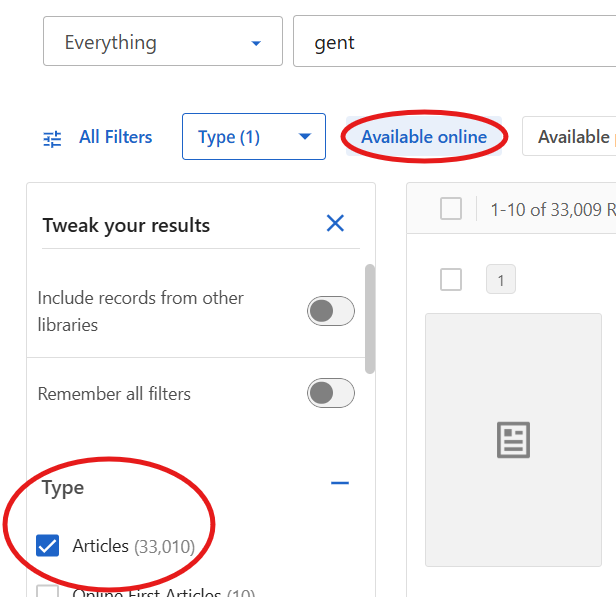The image size is (616, 597).
Task: Expand the Type (1) filter dropdown
Action: [254, 137]
